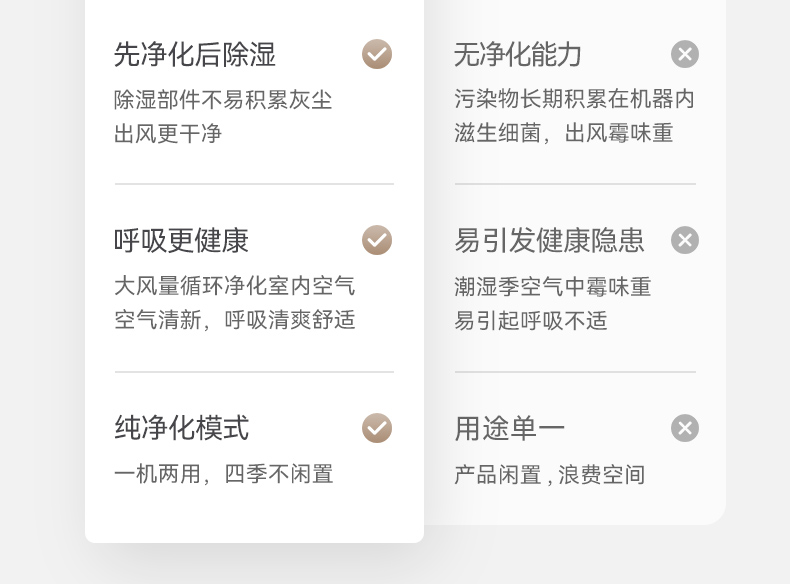The image size is (790, 584).
Task: Select the 先净化后除湿 heading
Action: click(195, 54)
